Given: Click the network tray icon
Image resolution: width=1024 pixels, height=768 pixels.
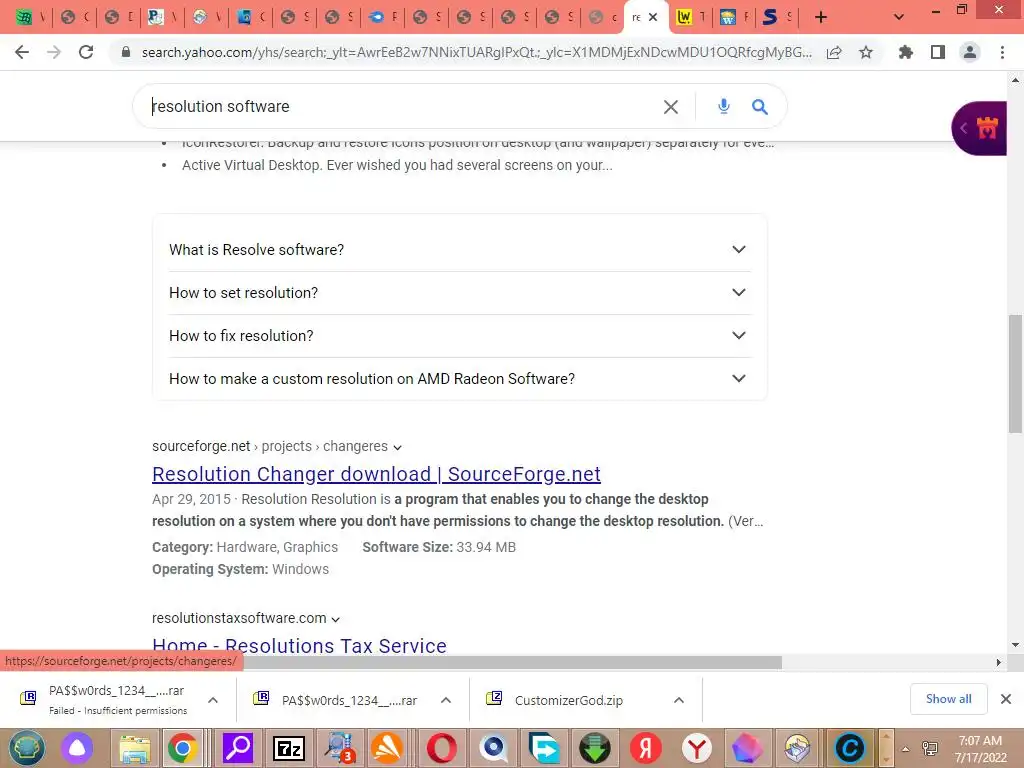Looking at the screenshot, I should (930, 748).
